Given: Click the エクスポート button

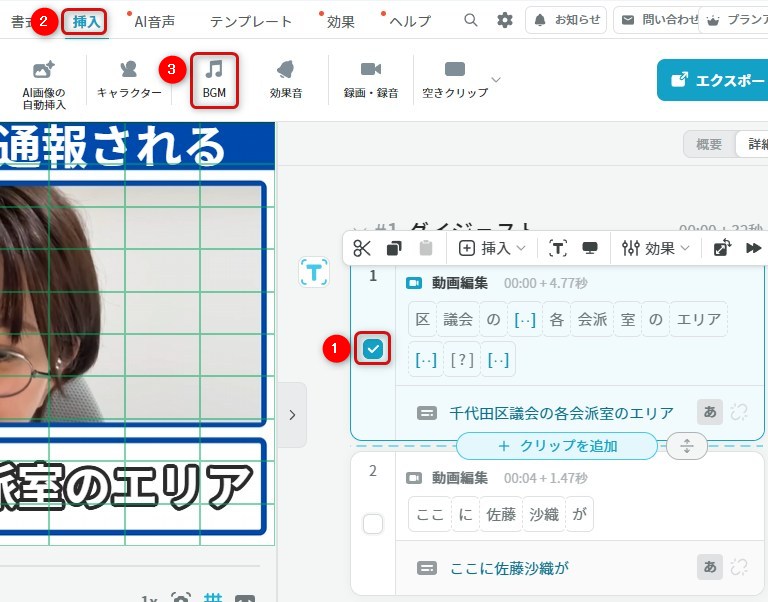Looking at the screenshot, I should pos(712,80).
